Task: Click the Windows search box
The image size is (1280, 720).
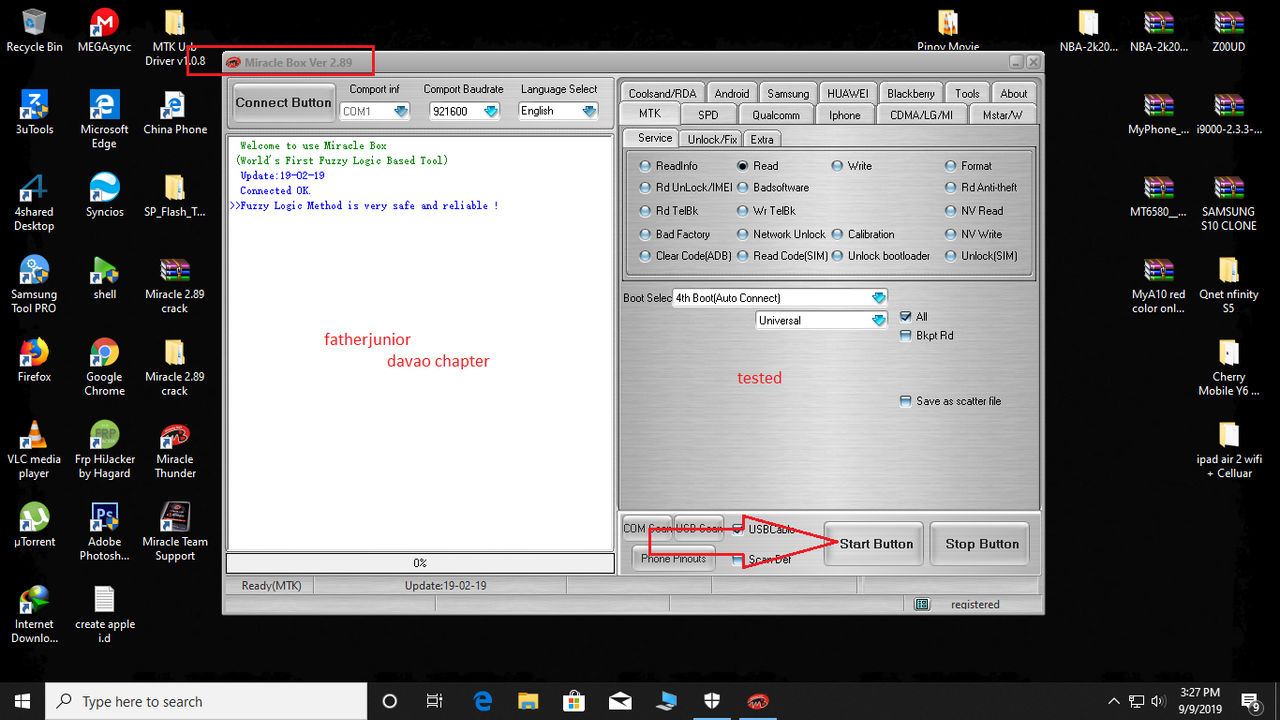Action: 207,701
